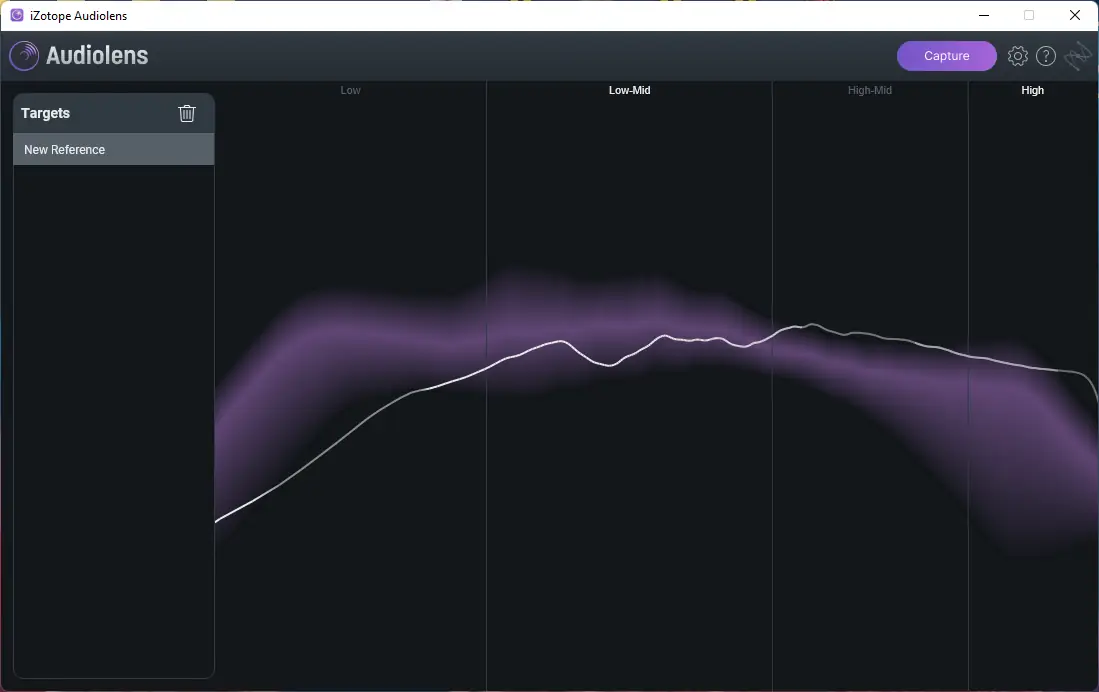Click the iZotope logo icon at top right
The width and height of the screenshot is (1099, 692).
tap(1077, 56)
